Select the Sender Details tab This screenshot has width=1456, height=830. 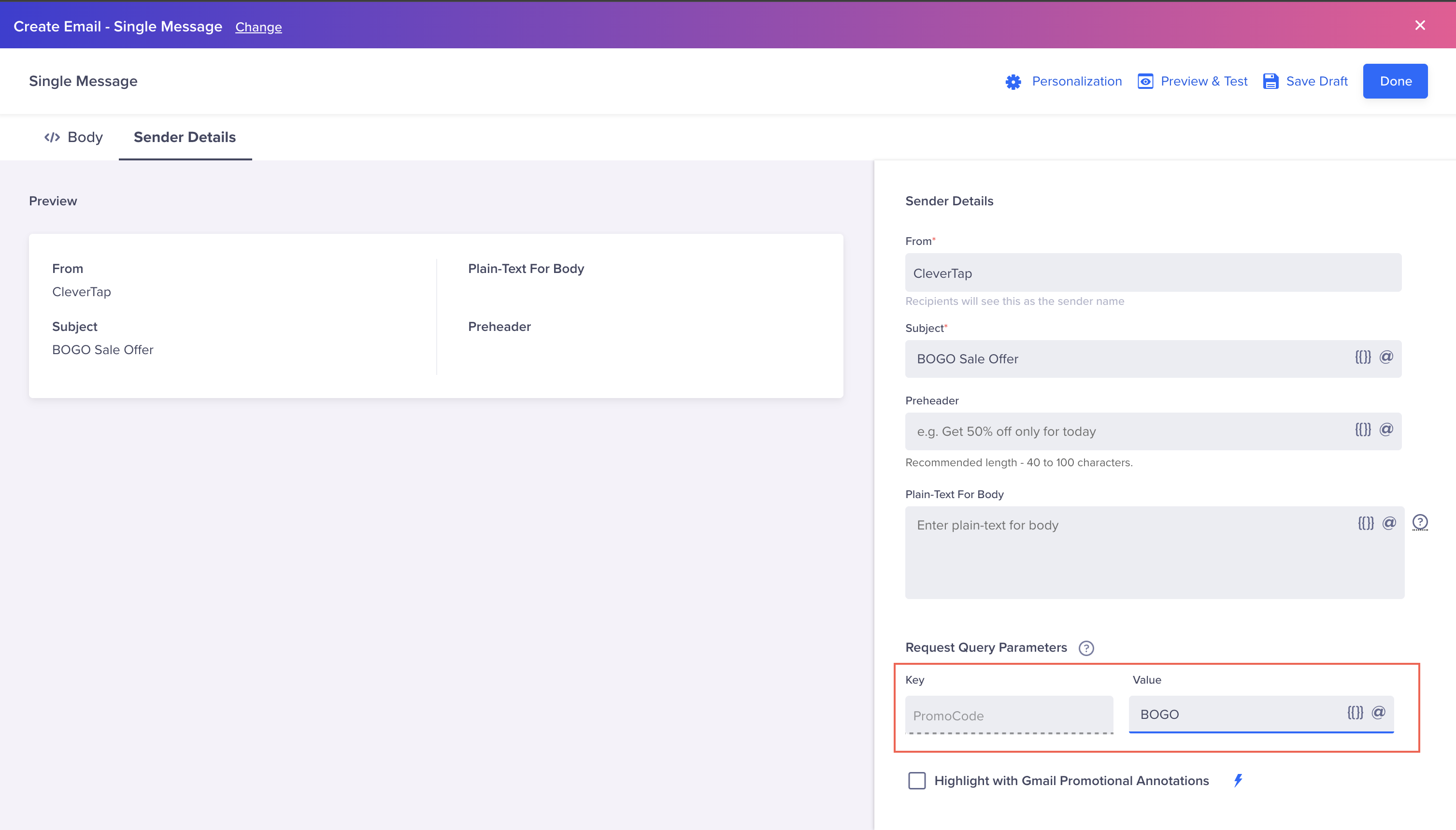tap(185, 137)
